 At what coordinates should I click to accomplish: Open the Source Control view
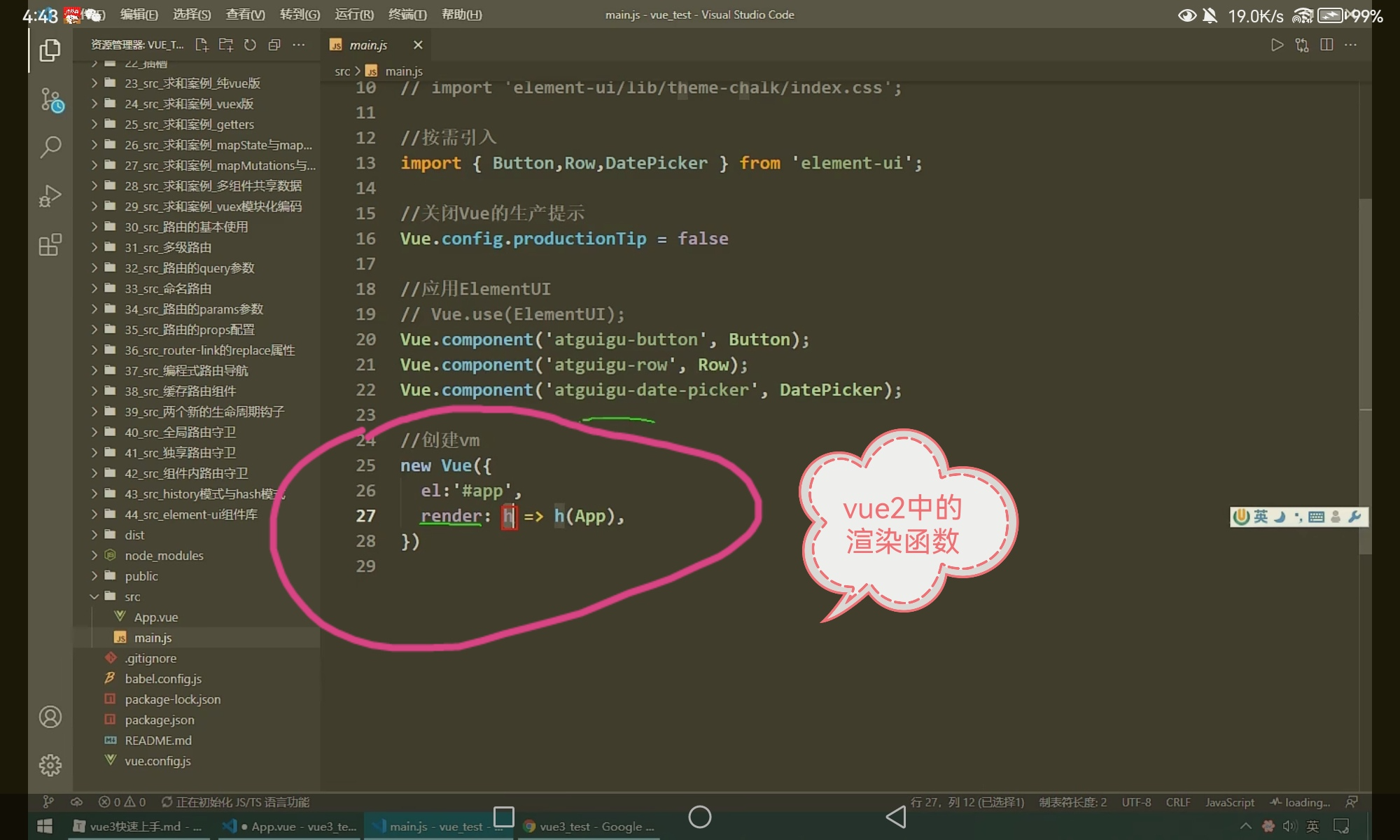point(50,100)
